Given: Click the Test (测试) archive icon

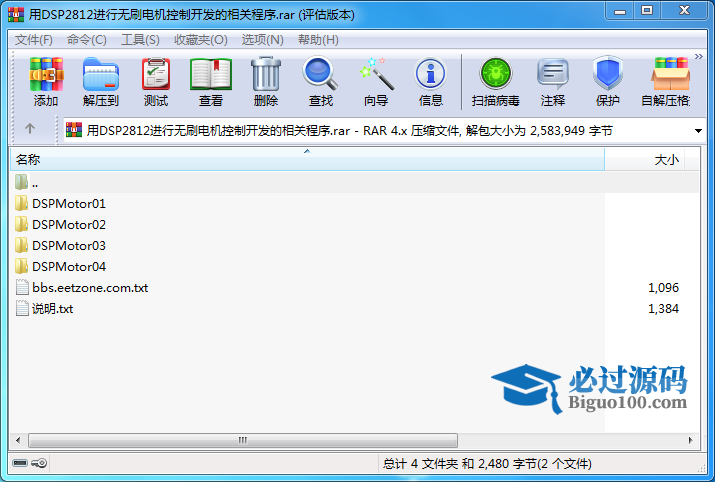Looking at the screenshot, I should click(x=156, y=74).
